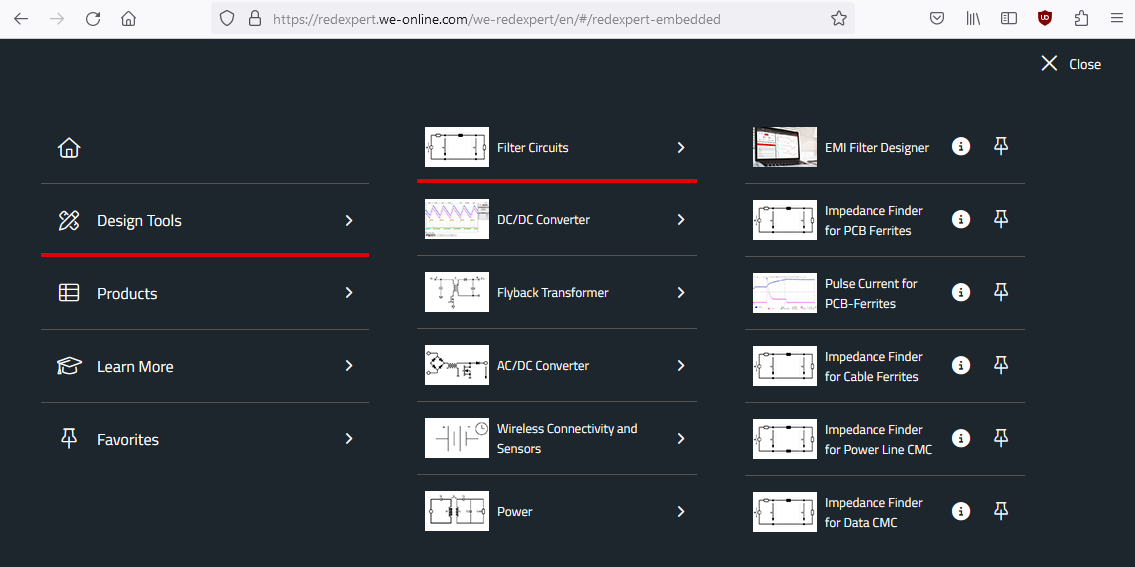Show info for Impedance Finder for Data CMC

pyautogui.click(x=961, y=511)
